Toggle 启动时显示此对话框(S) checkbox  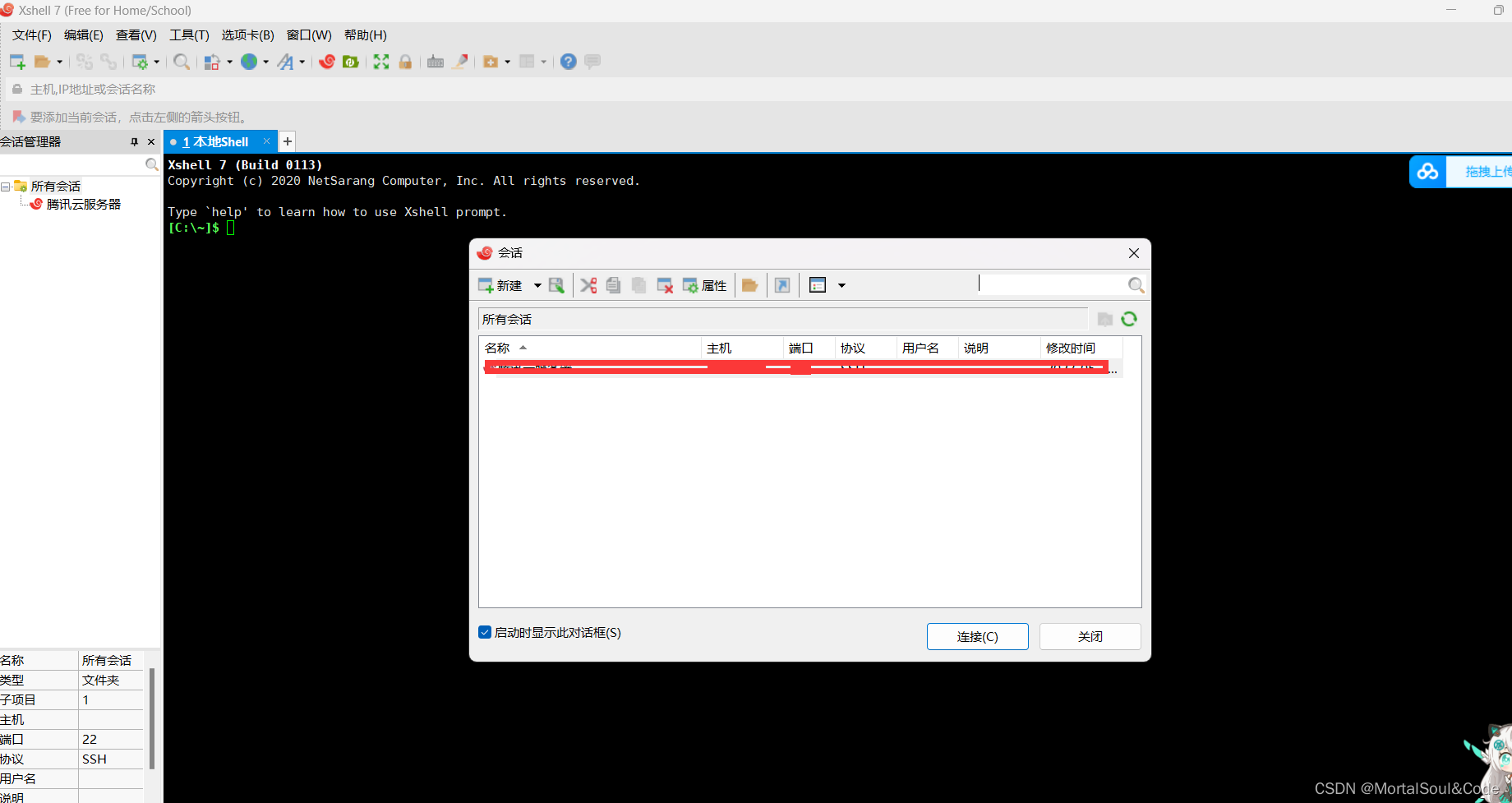click(485, 632)
